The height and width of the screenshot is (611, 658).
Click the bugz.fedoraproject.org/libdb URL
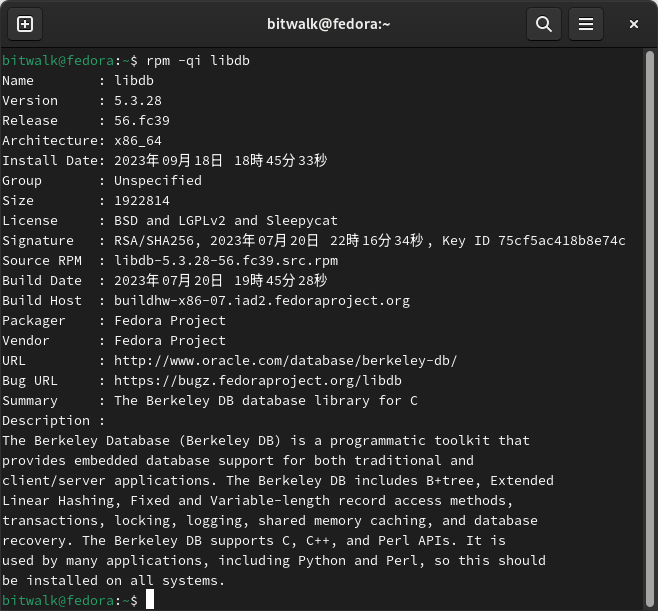tap(258, 381)
